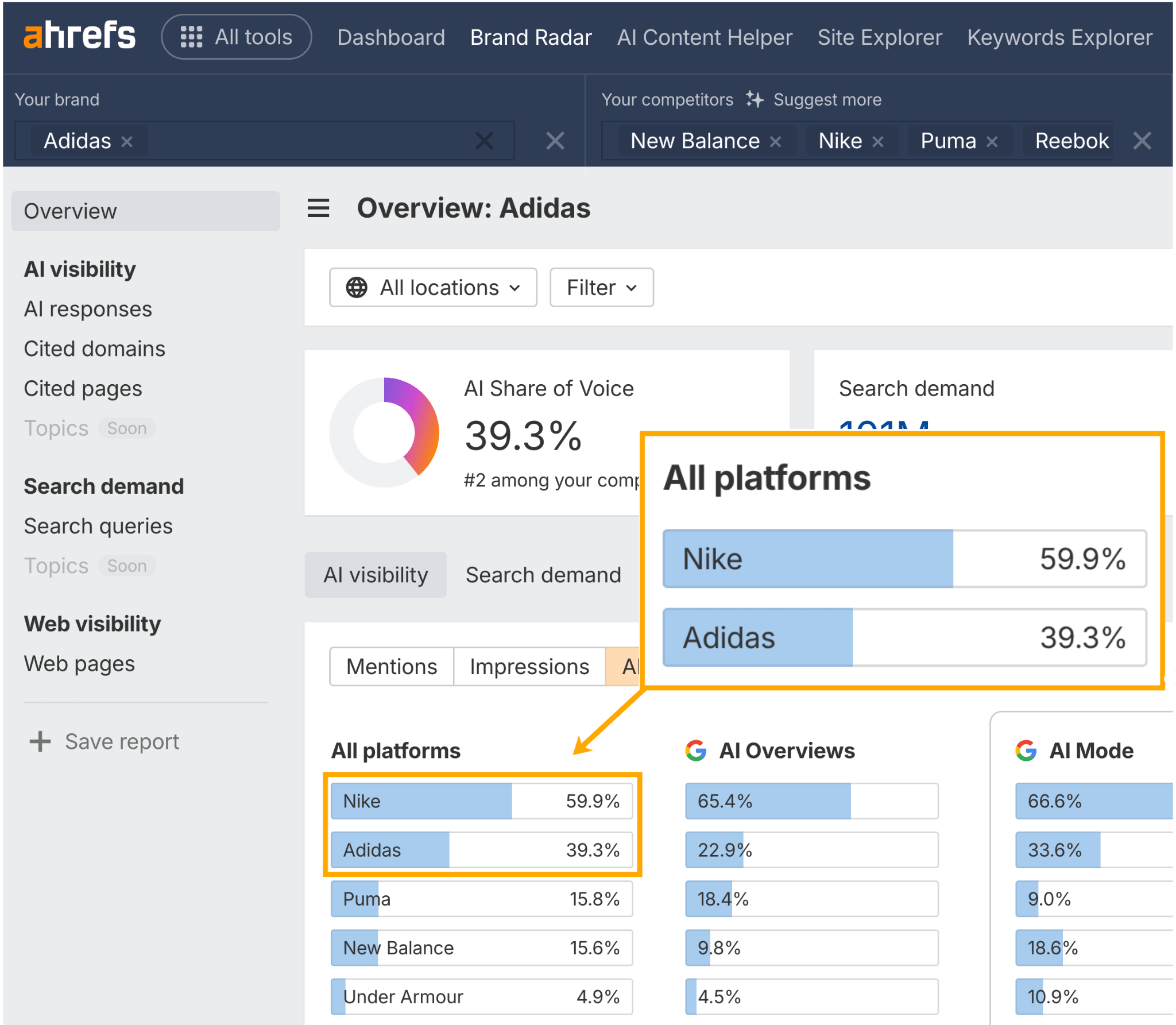Go to Dashboard
Viewport: 1176px width, 1025px height.
pos(391,37)
